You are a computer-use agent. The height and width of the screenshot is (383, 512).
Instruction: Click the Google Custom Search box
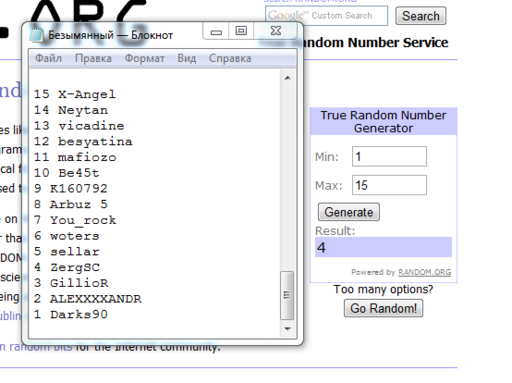tap(327, 16)
